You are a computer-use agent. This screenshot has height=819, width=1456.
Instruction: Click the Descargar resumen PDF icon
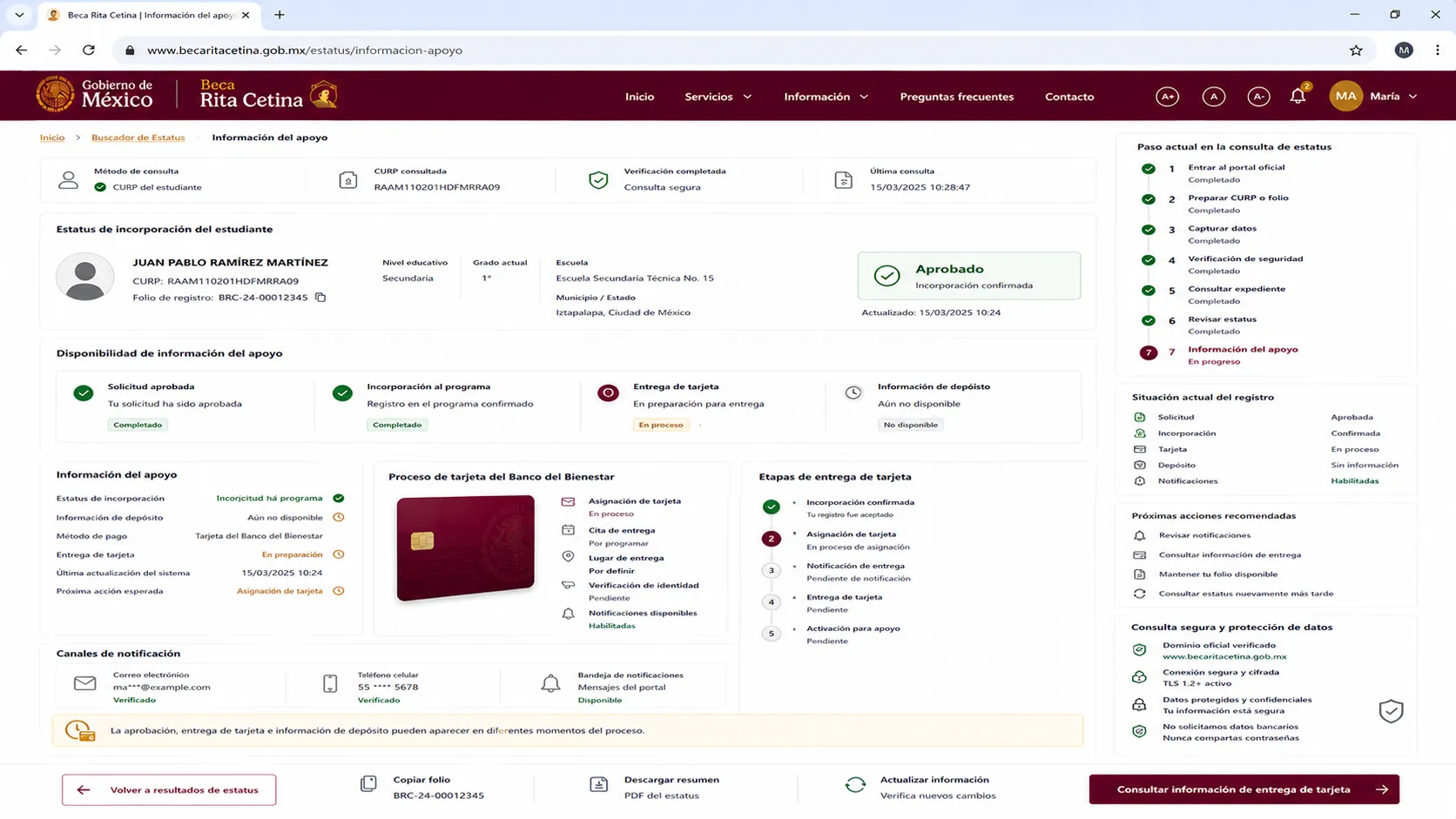(599, 784)
